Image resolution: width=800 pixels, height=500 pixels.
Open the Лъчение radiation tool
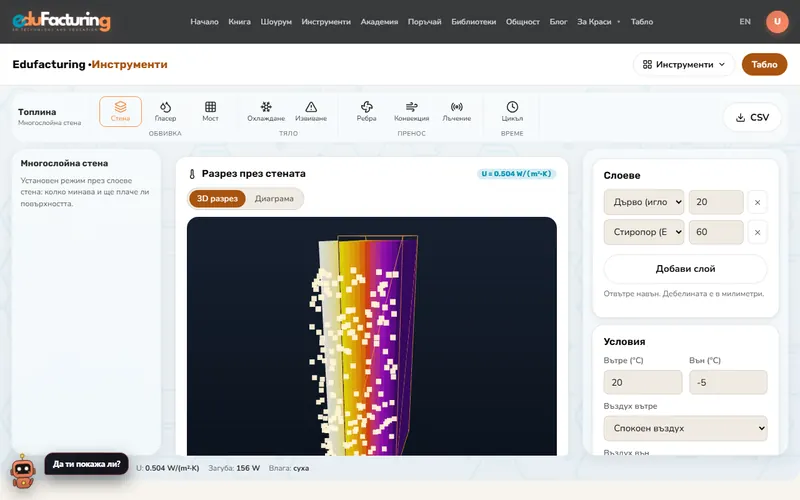(x=457, y=111)
